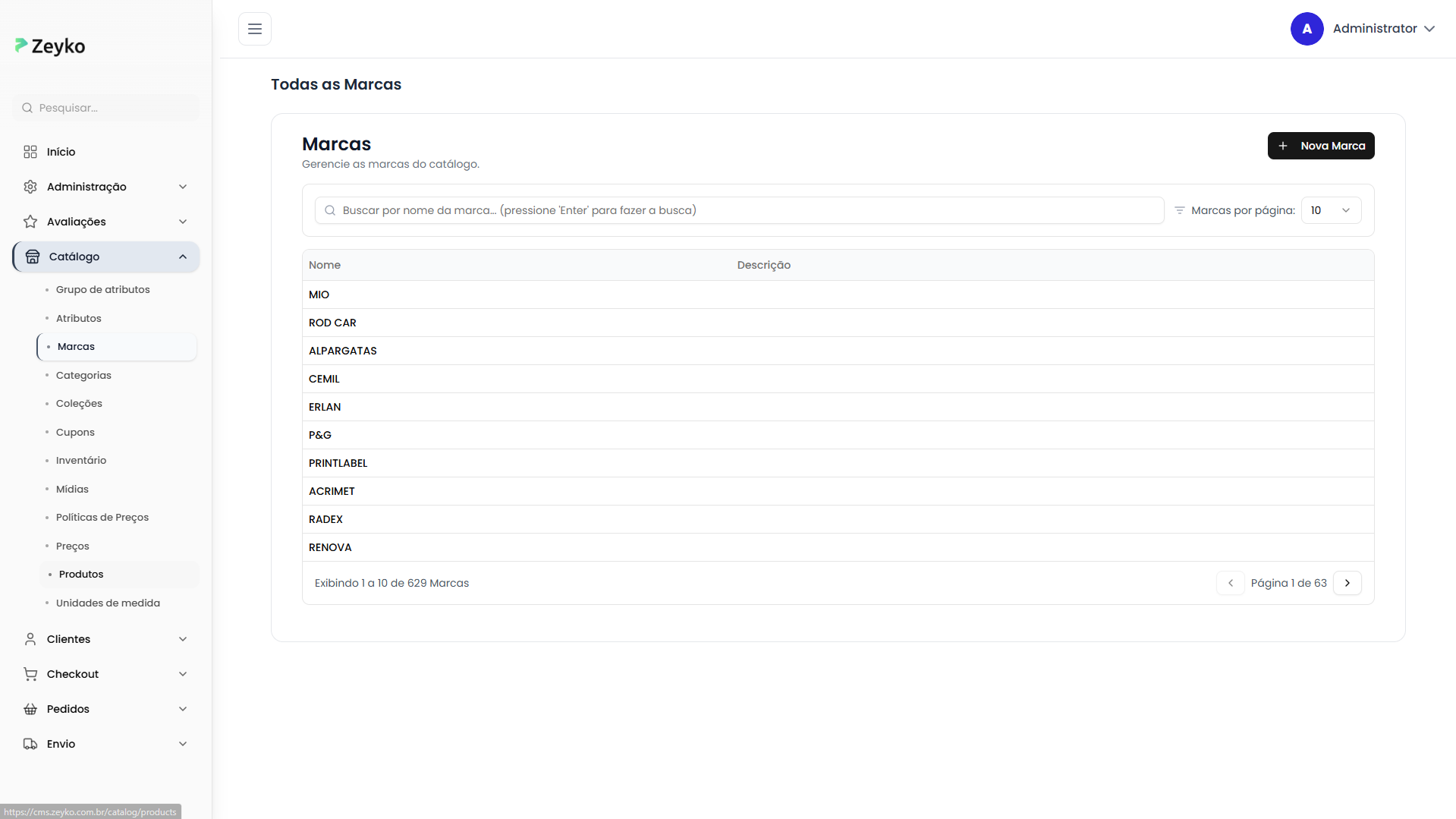The image size is (1456, 819).
Task: Select Categorias in the sidebar
Action: 83,375
